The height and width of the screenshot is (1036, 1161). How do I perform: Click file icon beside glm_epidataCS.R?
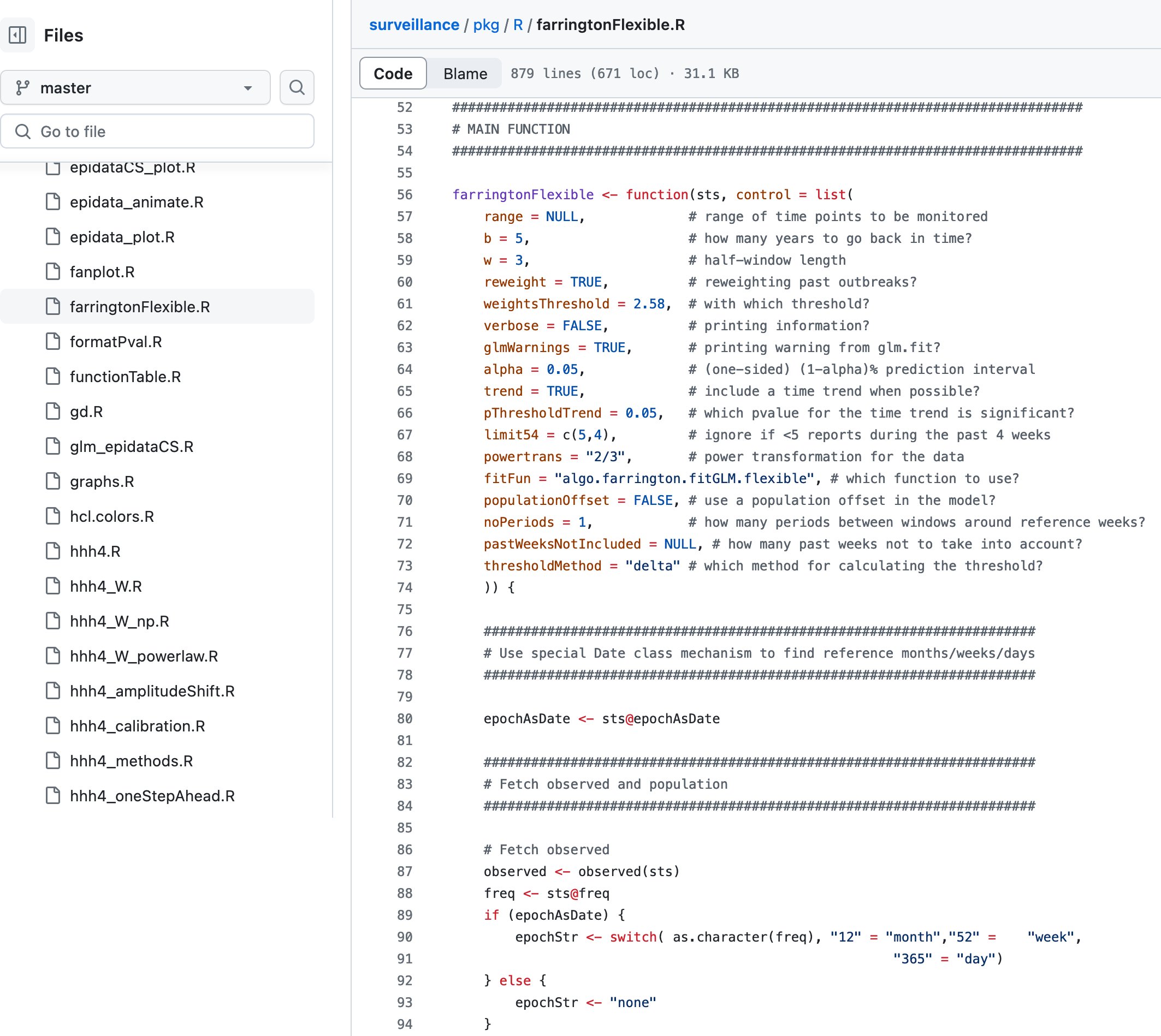pos(53,447)
